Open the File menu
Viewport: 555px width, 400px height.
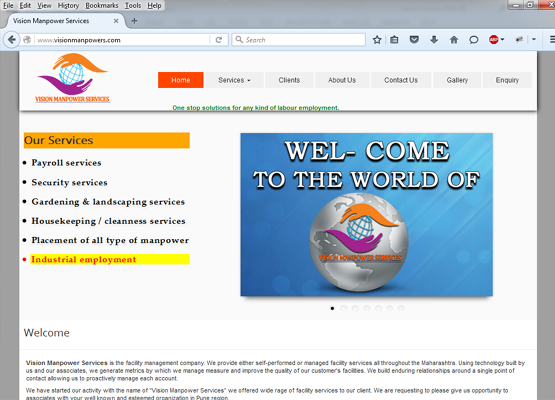pos(8,6)
